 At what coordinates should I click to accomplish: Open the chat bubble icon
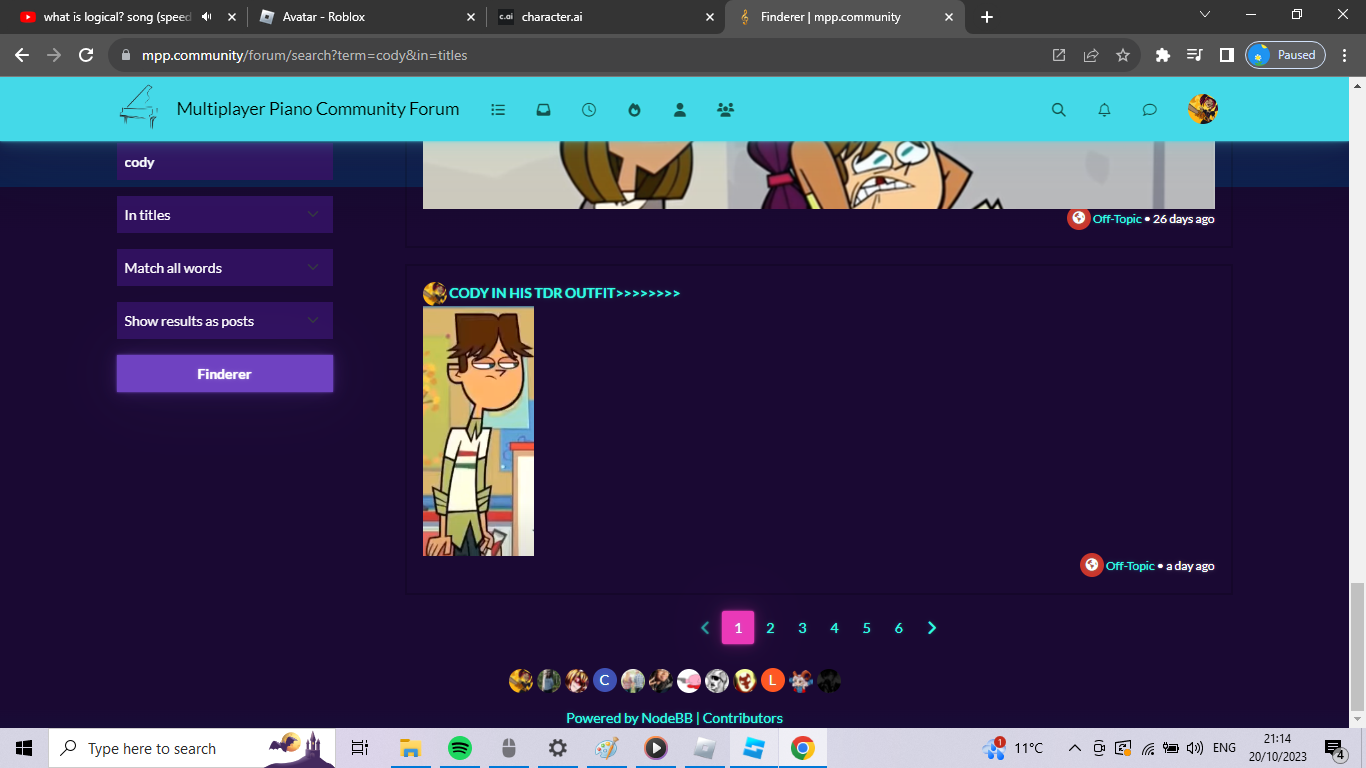tap(1150, 110)
